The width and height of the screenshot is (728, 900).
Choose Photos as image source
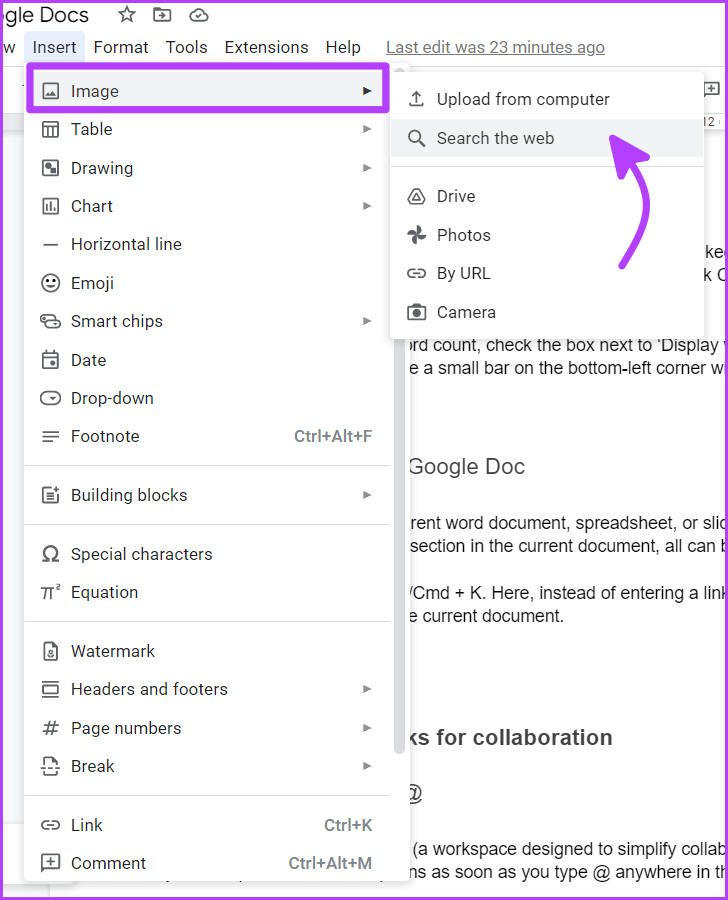click(x=547, y=235)
